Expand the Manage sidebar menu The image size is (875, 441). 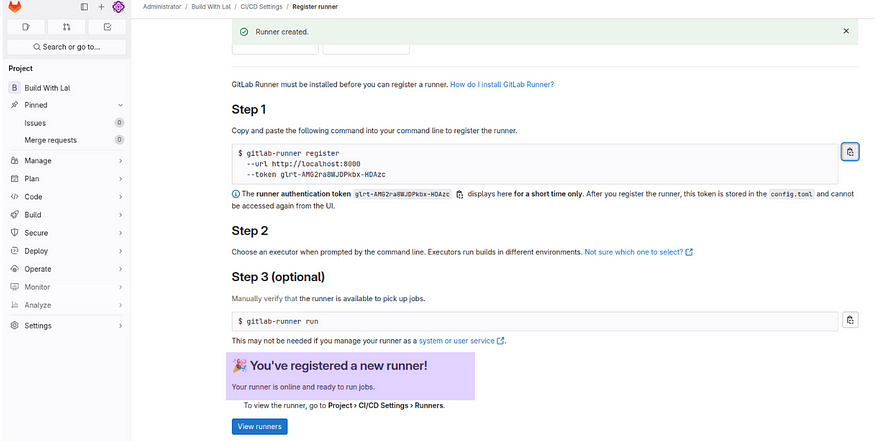click(x=65, y=161)
